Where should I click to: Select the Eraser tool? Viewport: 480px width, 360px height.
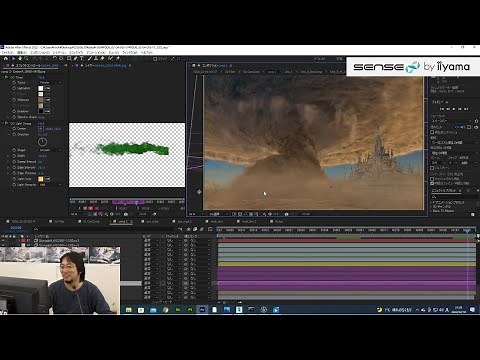pyautogui.click(x=102, y=58)
